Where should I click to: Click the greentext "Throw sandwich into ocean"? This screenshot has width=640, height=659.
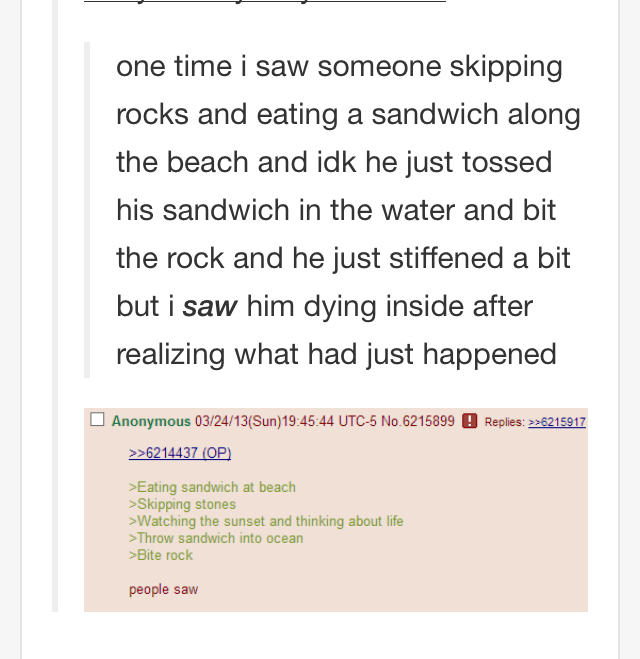[x=216, y=538]
